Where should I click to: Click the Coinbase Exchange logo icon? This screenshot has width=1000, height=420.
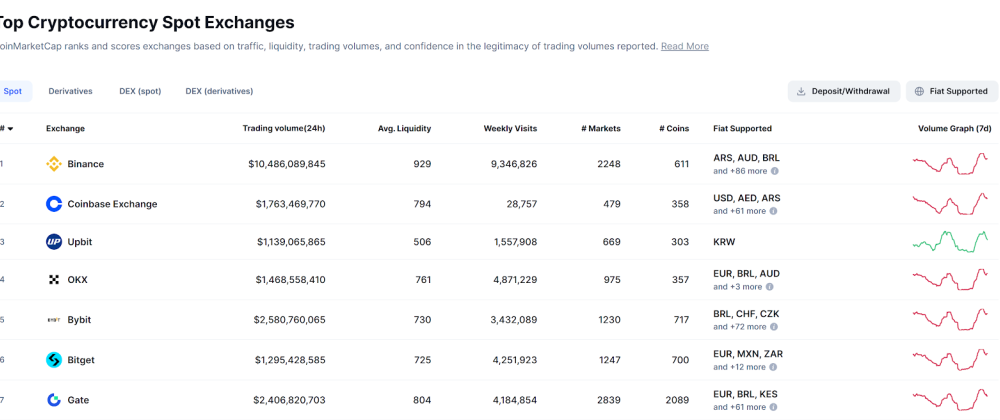(54, 204)
